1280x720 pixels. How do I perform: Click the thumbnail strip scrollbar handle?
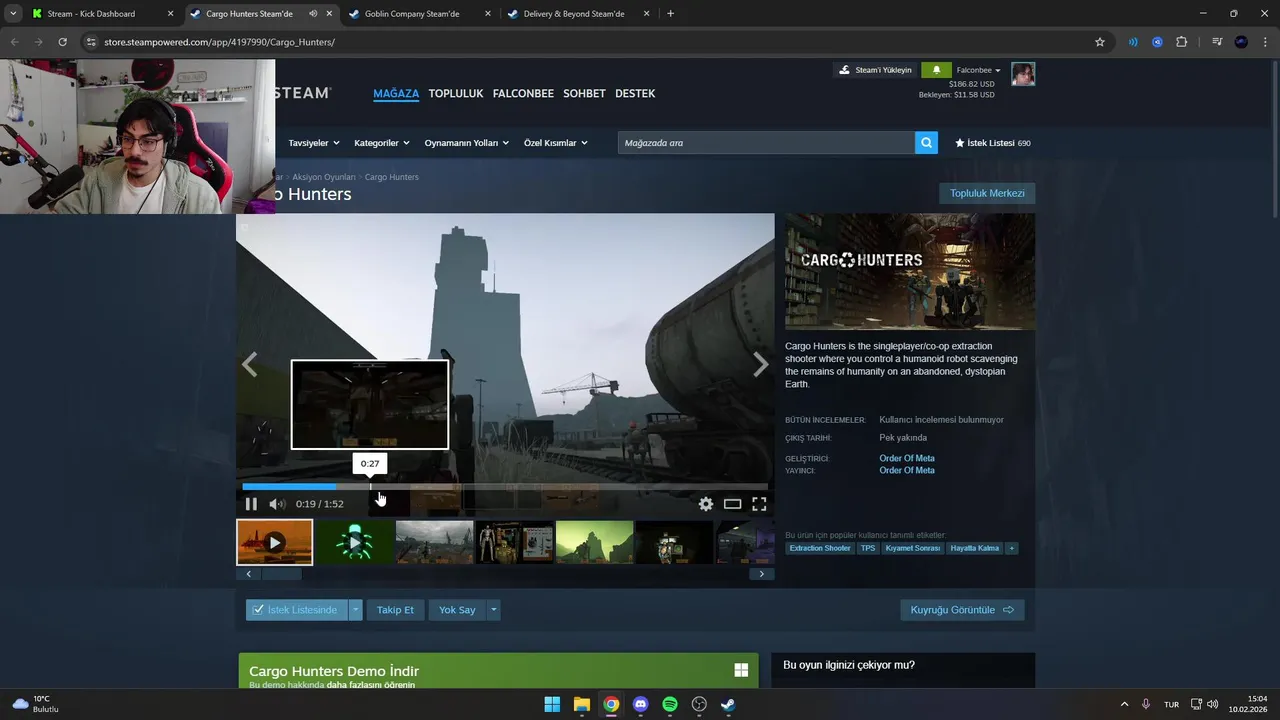281,574
